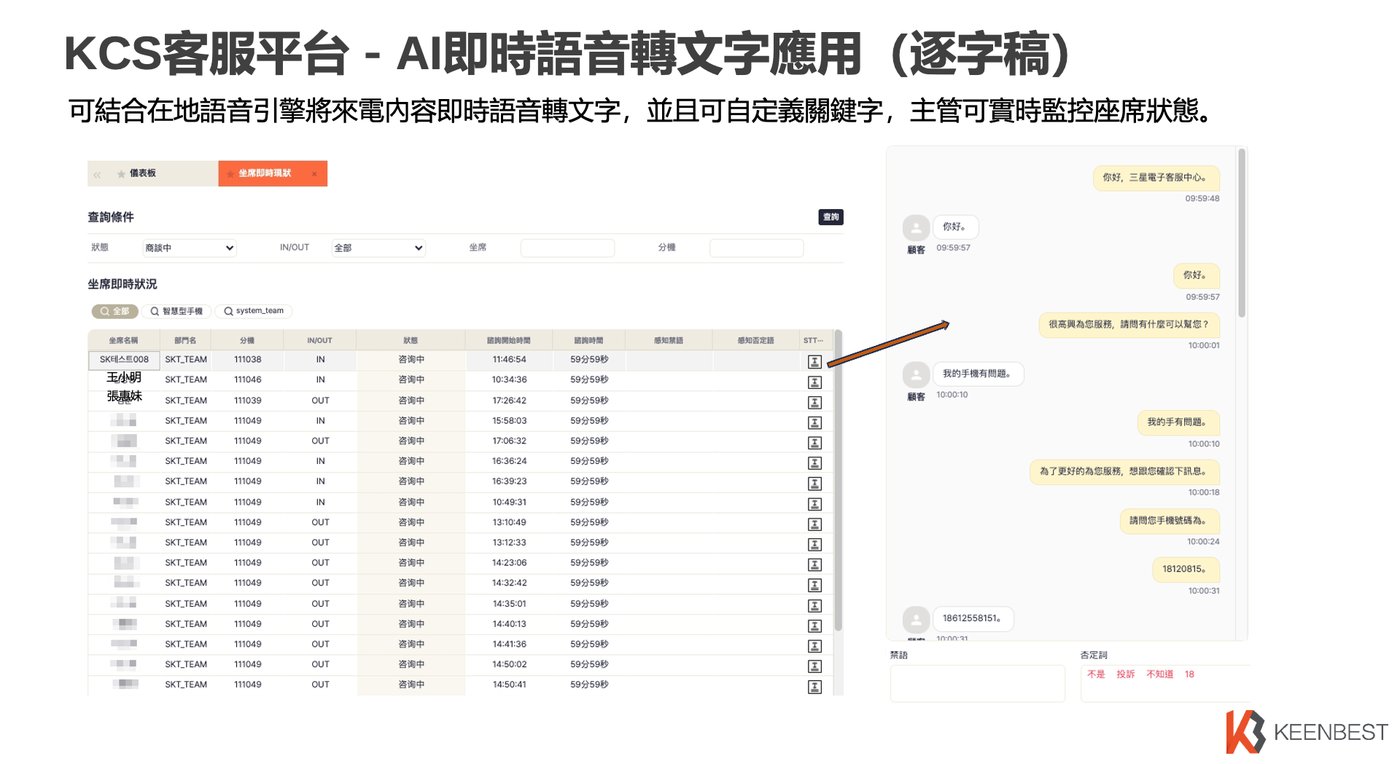This screenshot has width=1400, height=764.
Task: Click customer avatar beside the 你好。 message
Action: pyautogui.click(x=915, y=228)
